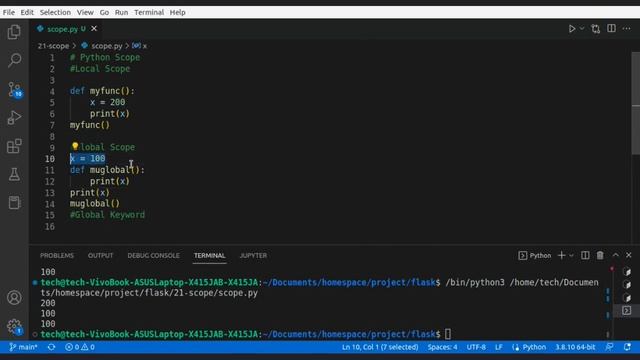Click the lightbulb quick fix on line 9

click(x=75, y=147)
